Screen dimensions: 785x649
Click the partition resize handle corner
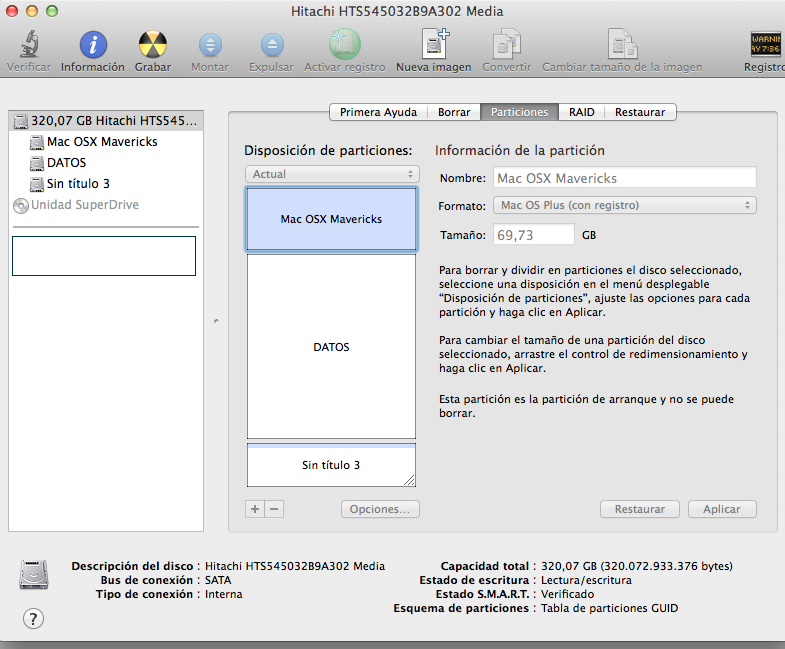pyautogui.click(x=410, y=481)
